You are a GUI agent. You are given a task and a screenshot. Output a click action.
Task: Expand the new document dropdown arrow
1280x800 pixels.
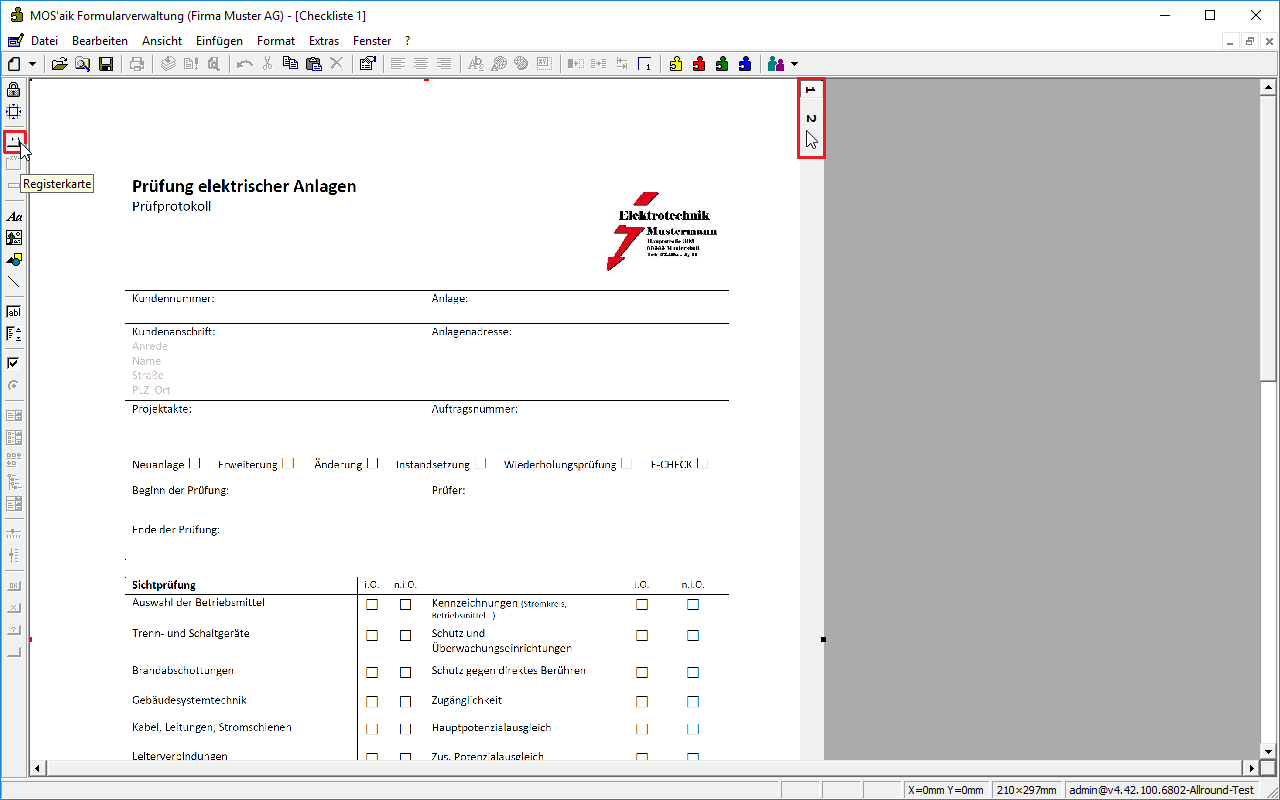point(33,64)
